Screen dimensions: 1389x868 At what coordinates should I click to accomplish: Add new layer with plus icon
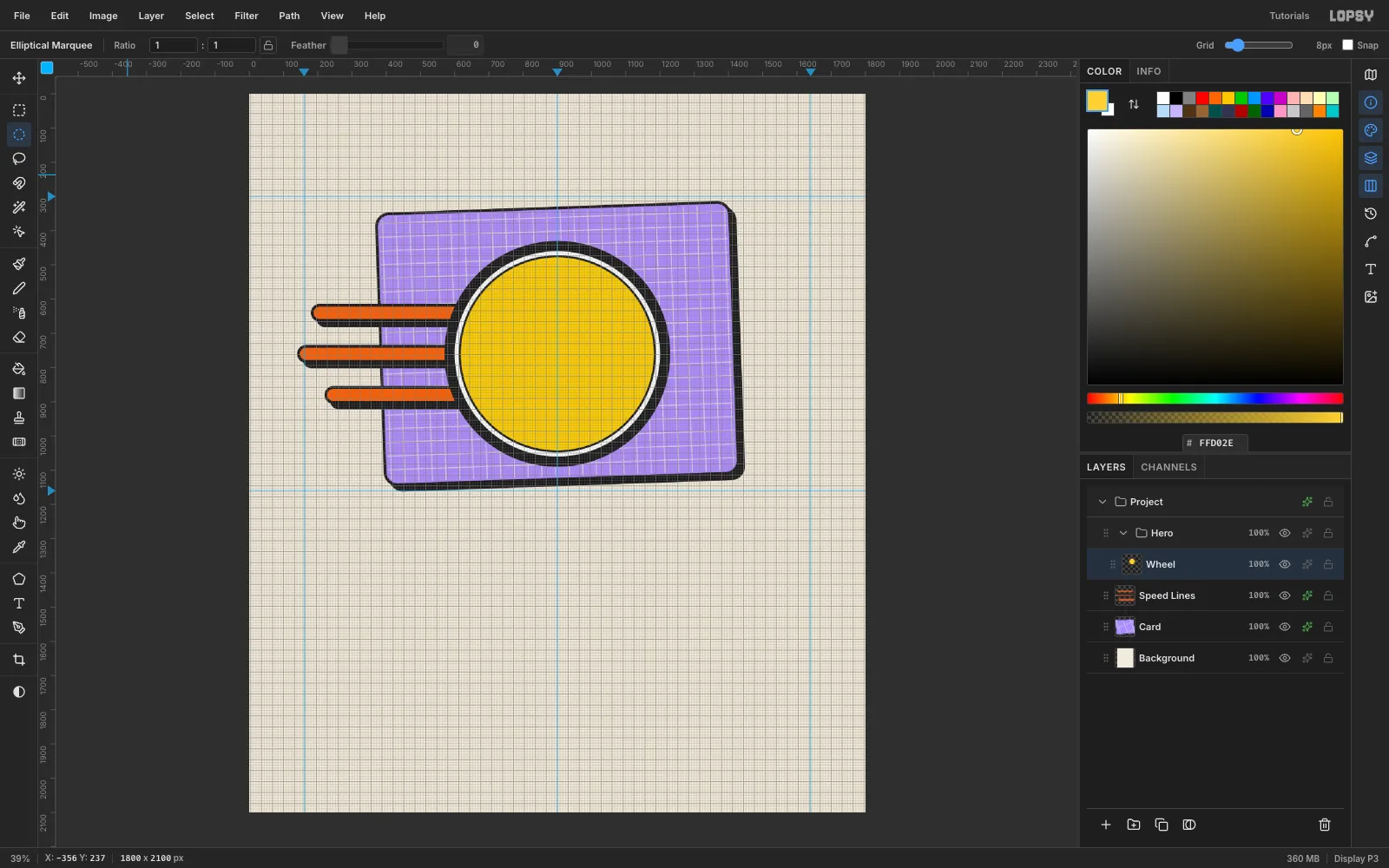1106,825
